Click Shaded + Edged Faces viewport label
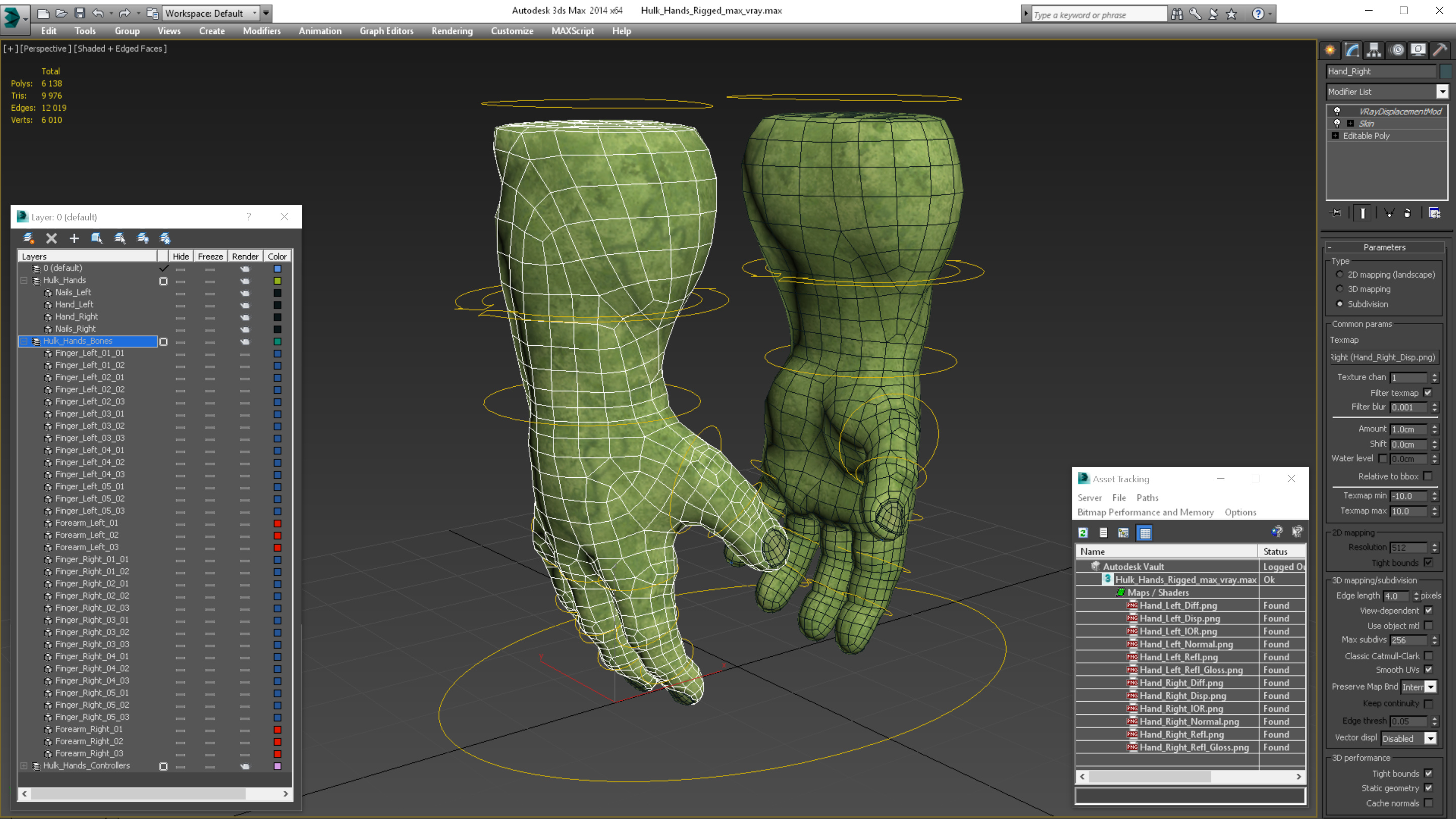Screen dimensions: 1456x819 (120, 49)
